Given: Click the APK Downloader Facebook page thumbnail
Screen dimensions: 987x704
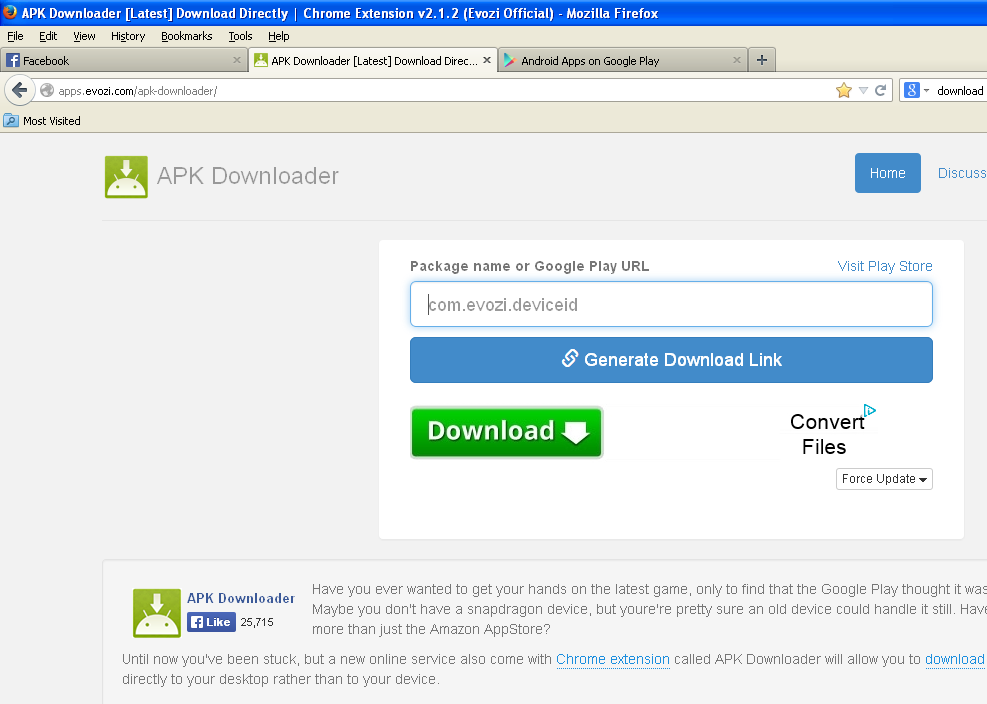Looking at the screenshot, I should coord(157,613).
